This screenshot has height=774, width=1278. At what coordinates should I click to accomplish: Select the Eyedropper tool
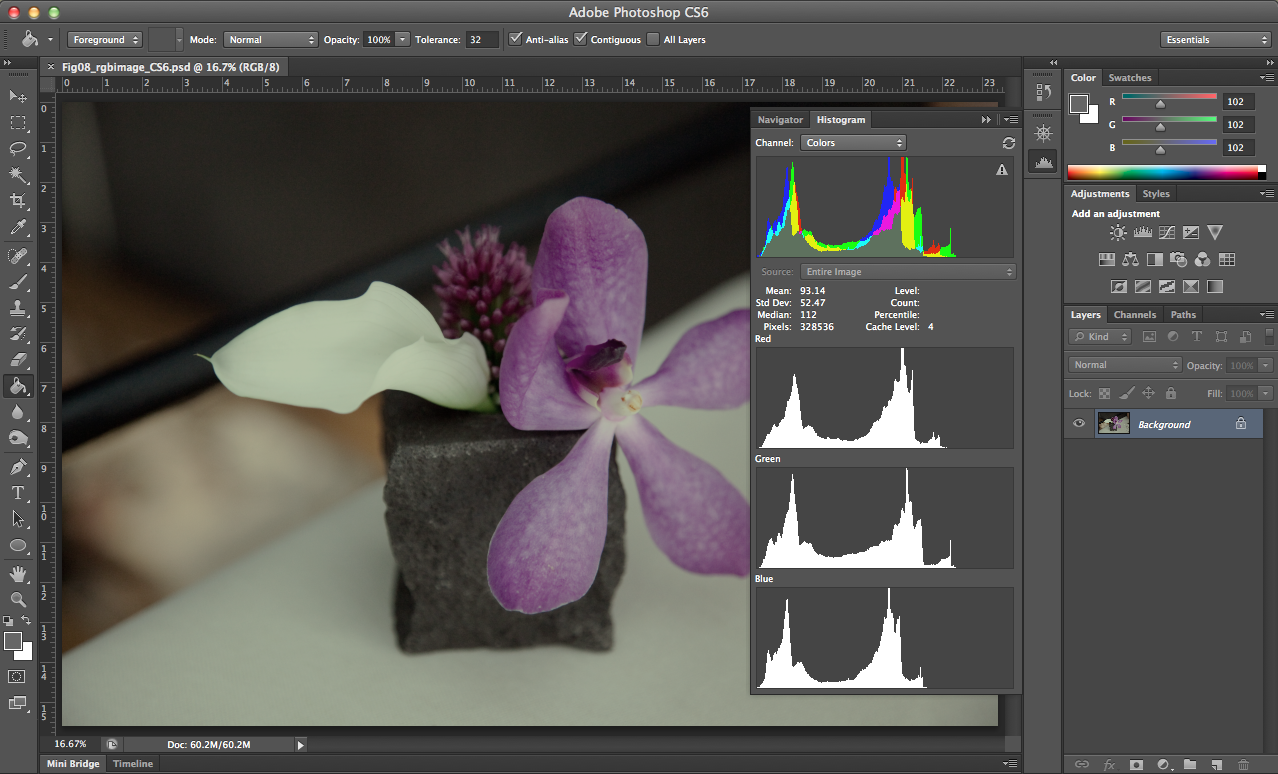pyautogui.click(x=18, y=228)
